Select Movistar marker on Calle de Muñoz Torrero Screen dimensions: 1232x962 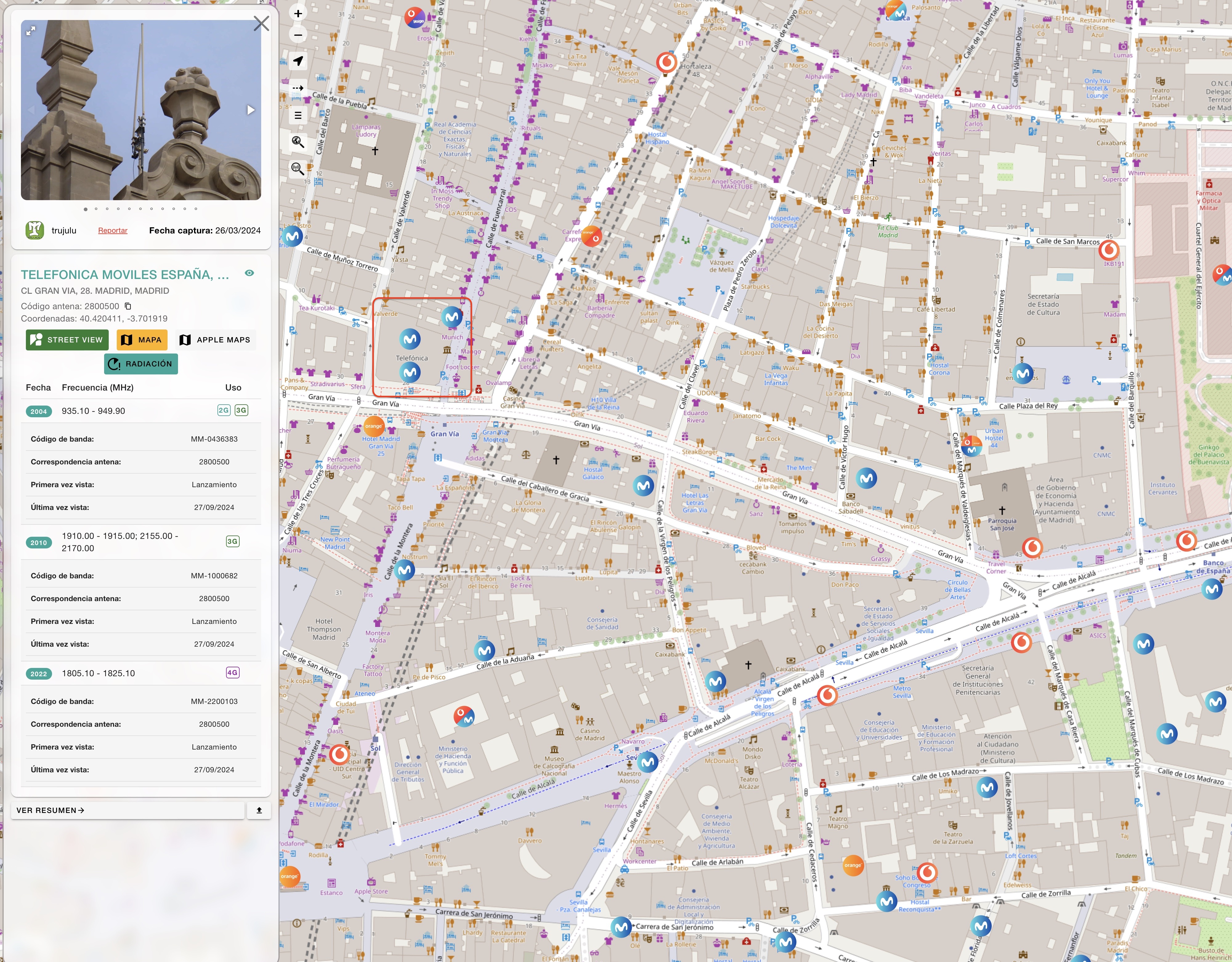(x=293, y=236)
